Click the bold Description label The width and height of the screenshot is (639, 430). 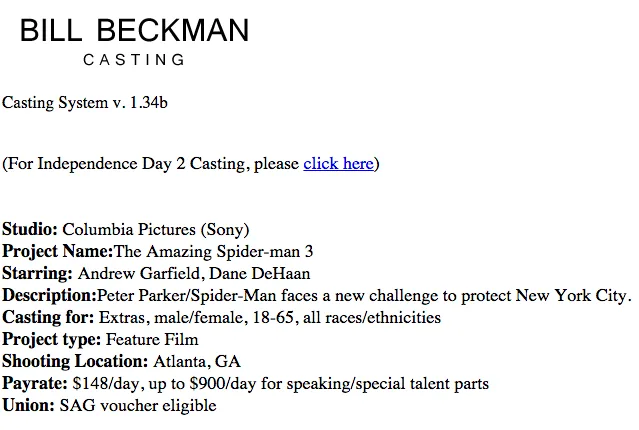49,296
